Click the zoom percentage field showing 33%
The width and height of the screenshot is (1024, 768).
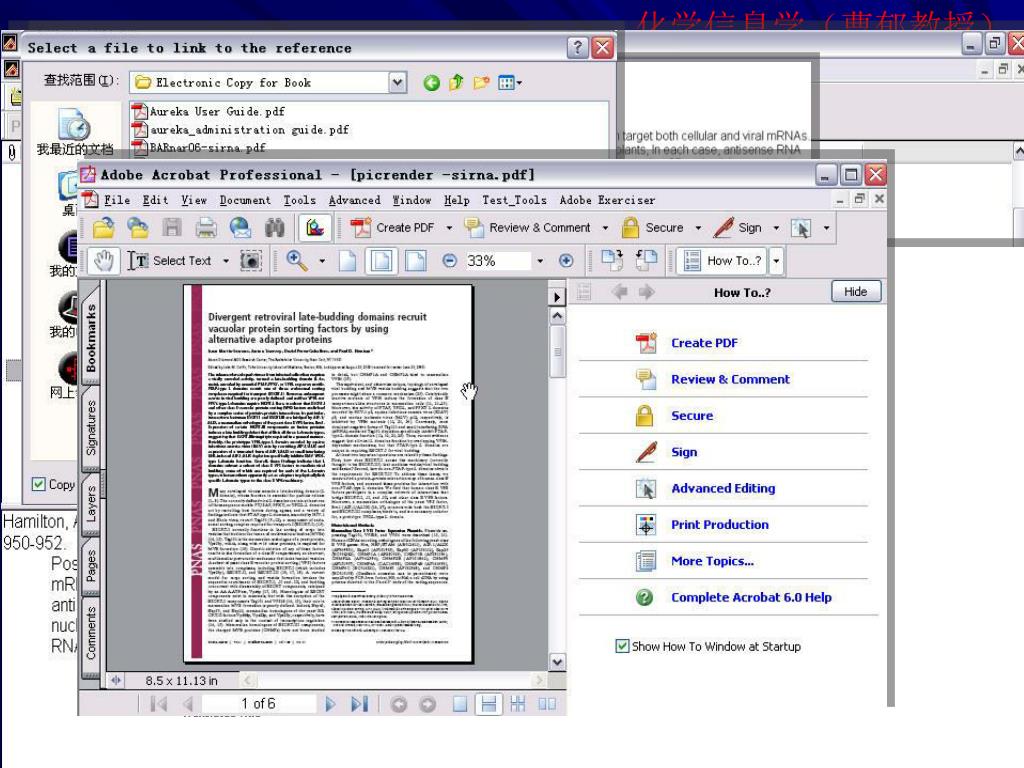[498, 261]
